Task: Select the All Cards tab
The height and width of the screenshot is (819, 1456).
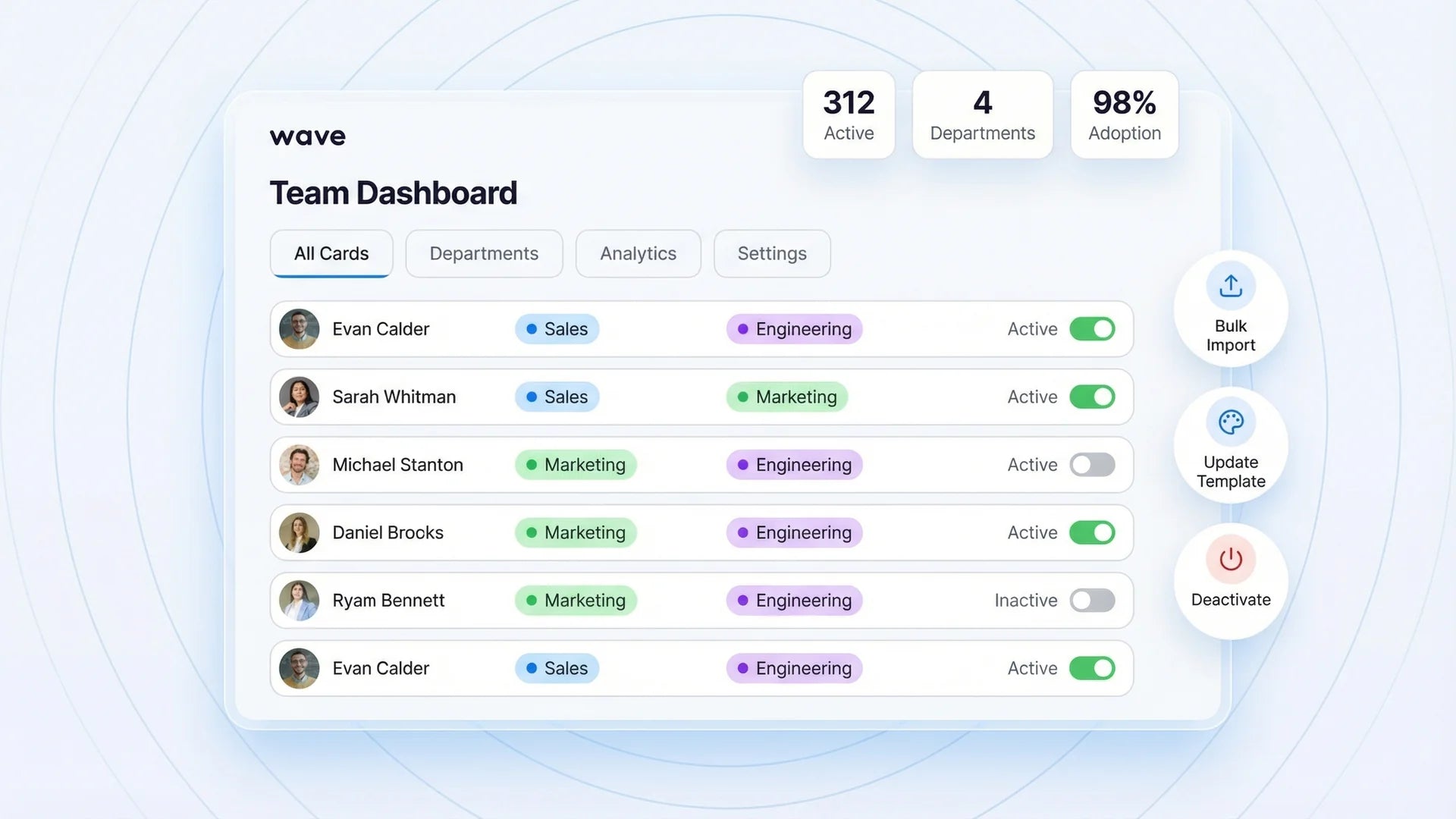Action: (x=331, y=253)
